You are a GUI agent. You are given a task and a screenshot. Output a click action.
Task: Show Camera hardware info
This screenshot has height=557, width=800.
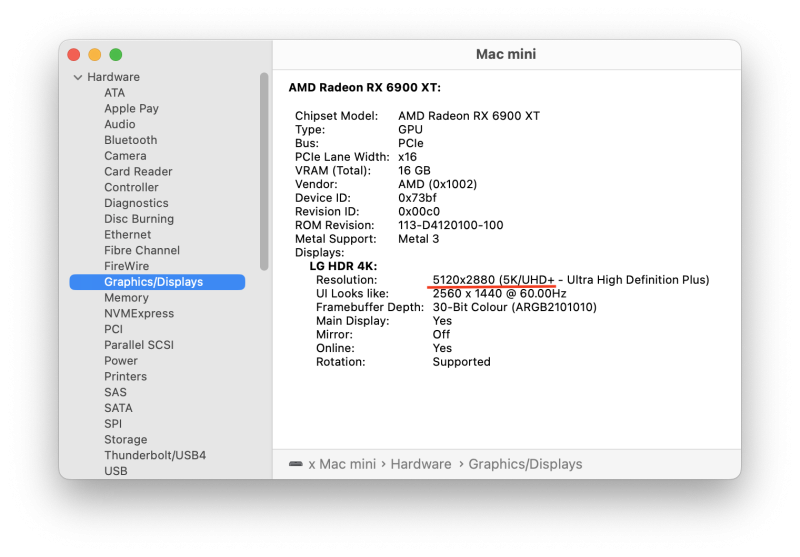pyautogui.click(x=125, y=156)
